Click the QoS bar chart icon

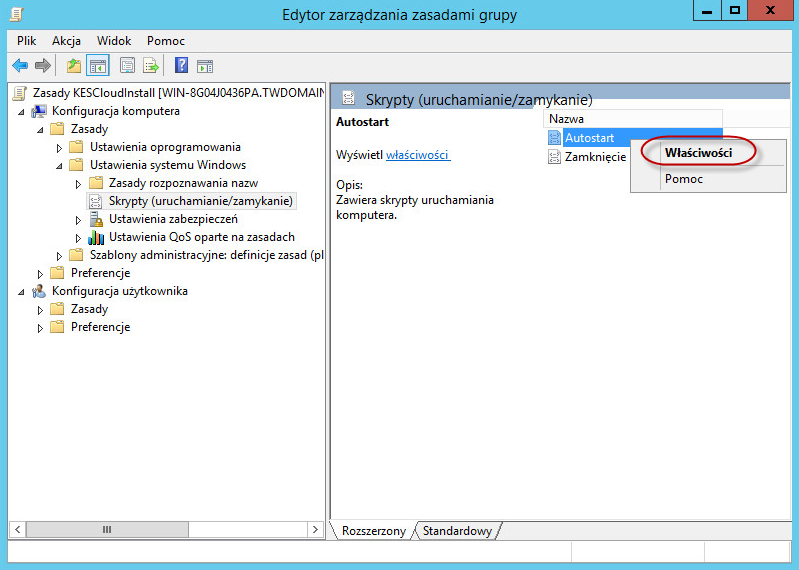point(96,237)
